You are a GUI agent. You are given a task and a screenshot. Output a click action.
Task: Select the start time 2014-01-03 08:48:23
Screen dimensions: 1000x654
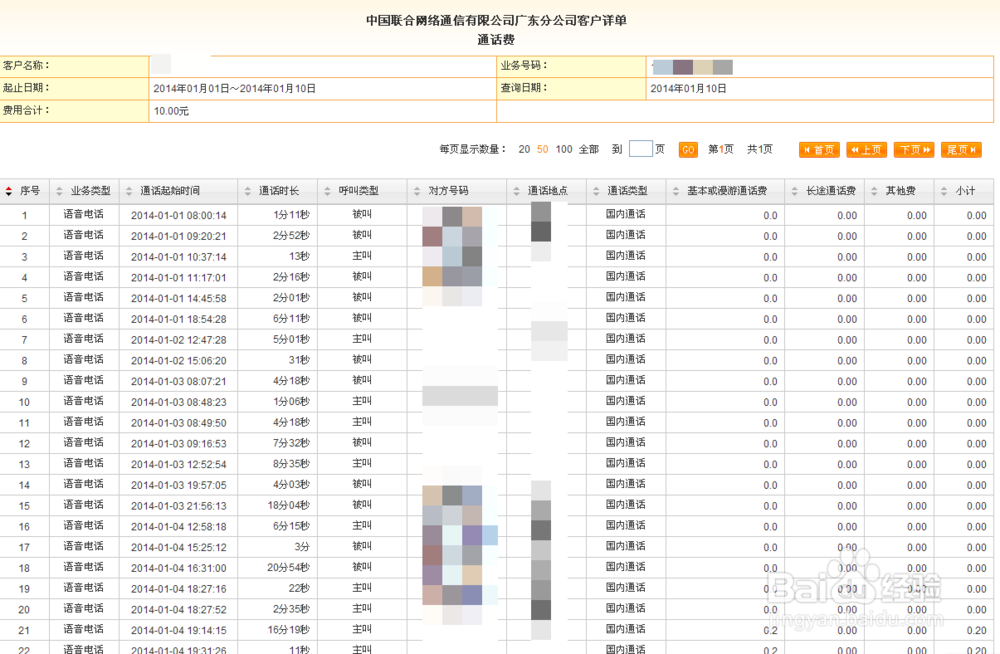tap(179, 402)
